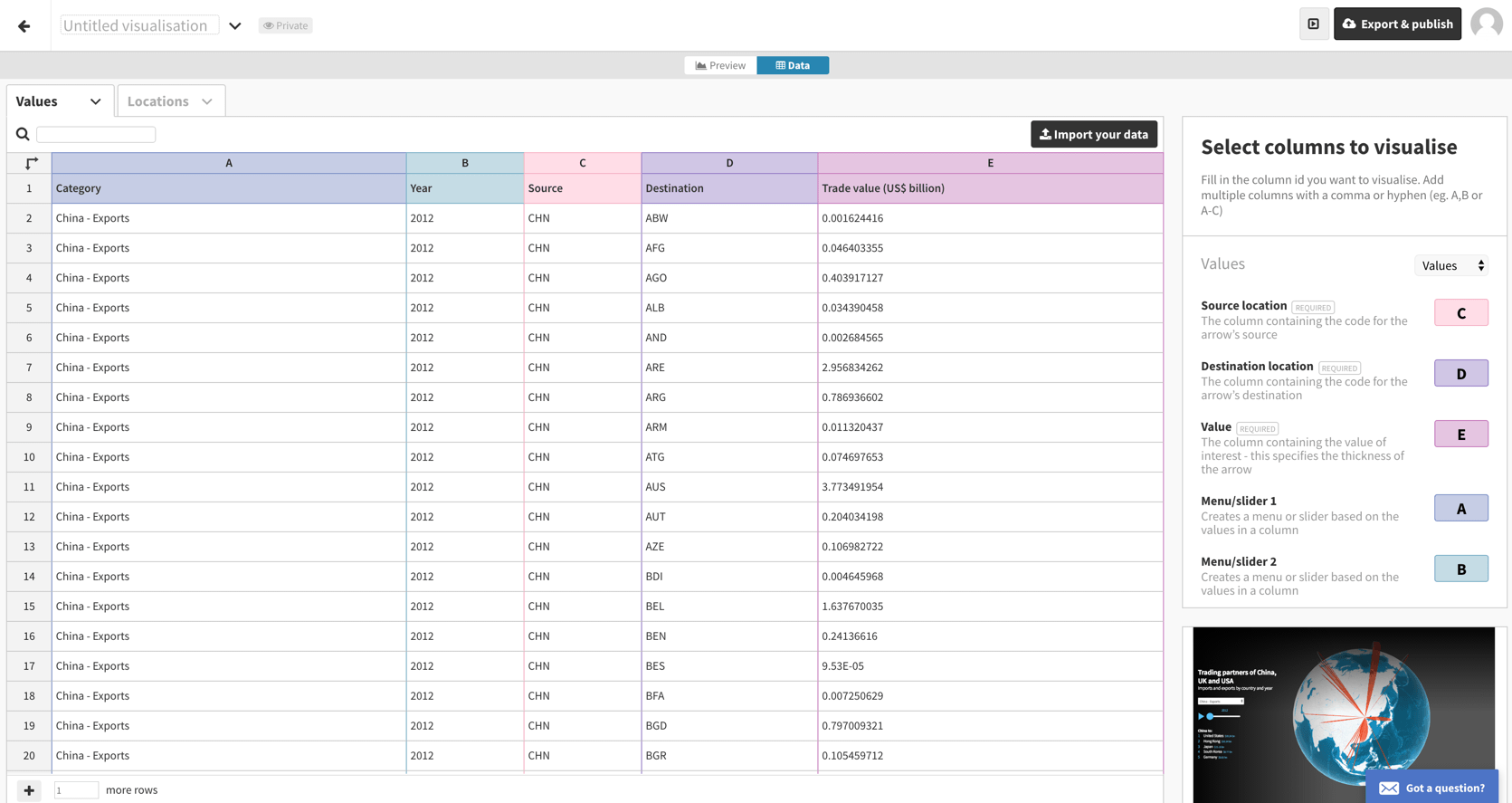Viewport: 1512px width, 803px height.
Task: Toggle the Private visibility badge
Action: click(x=286, y=25)
